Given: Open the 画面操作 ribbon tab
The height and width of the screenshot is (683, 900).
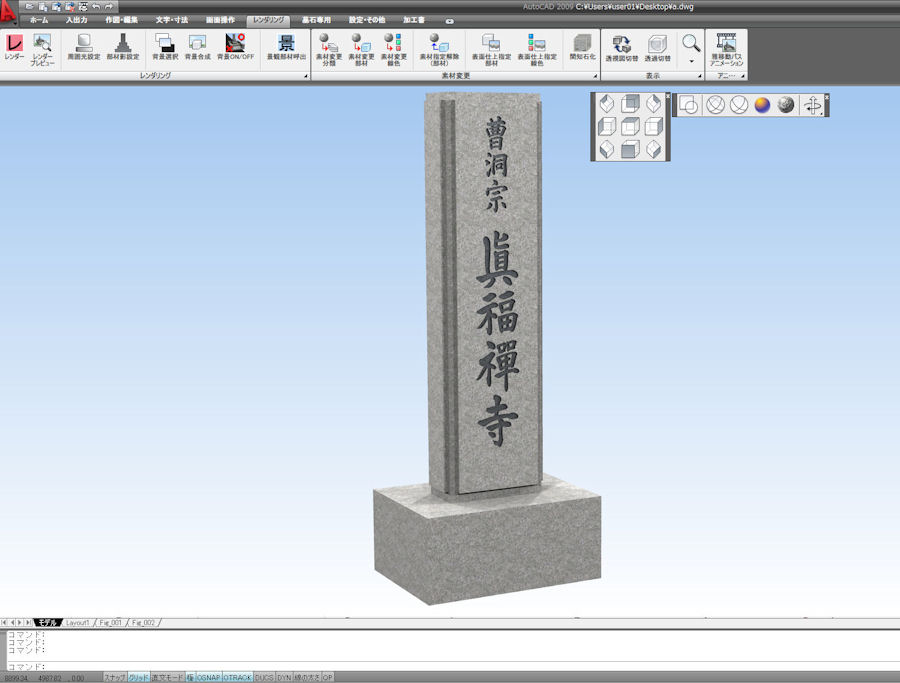Looking at the screenshot, I should click(x=220, y=20).
